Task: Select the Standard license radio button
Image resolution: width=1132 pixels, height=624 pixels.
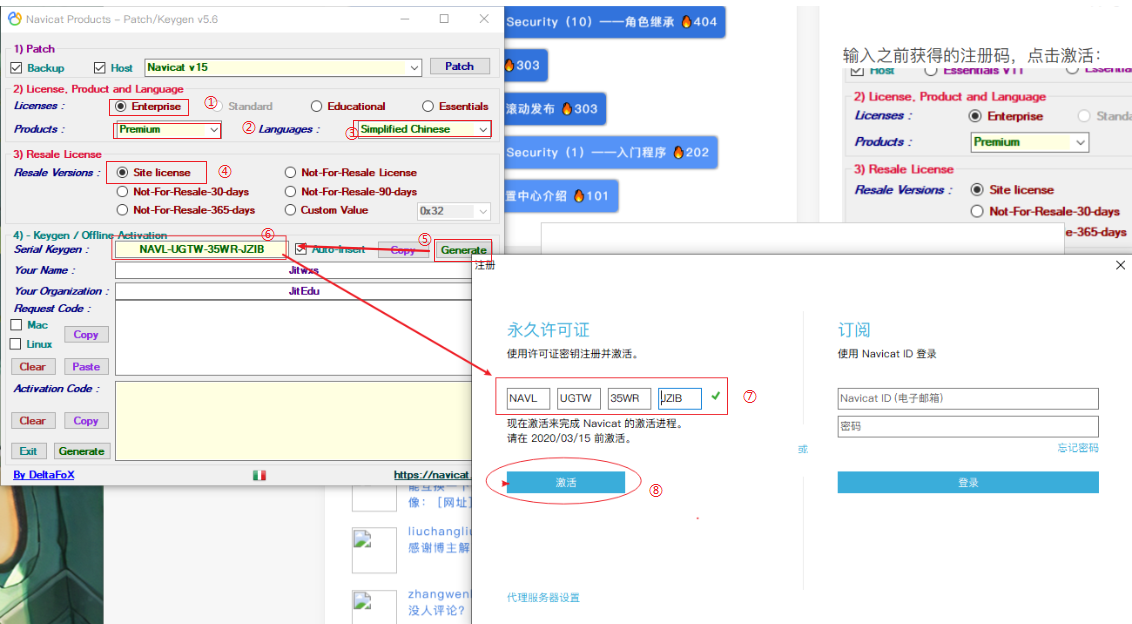Action: [x=217, y=106]
